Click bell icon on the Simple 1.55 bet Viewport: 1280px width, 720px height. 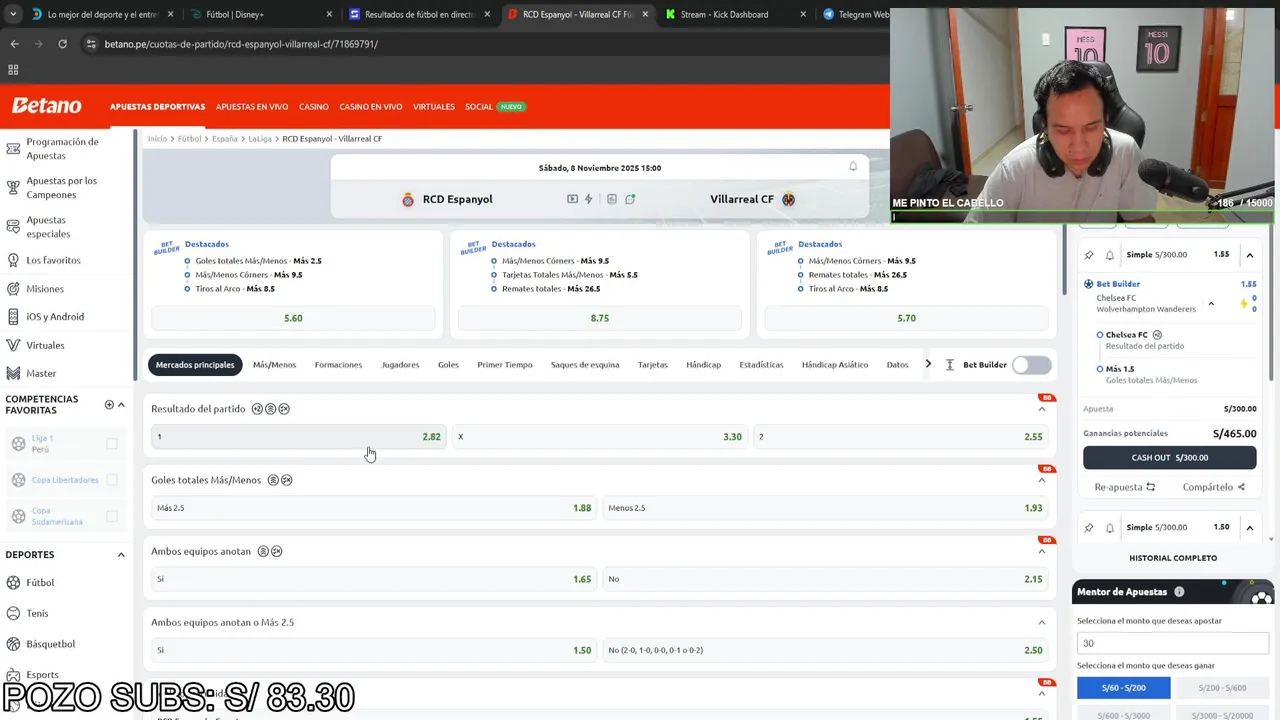click(1110, 255)
